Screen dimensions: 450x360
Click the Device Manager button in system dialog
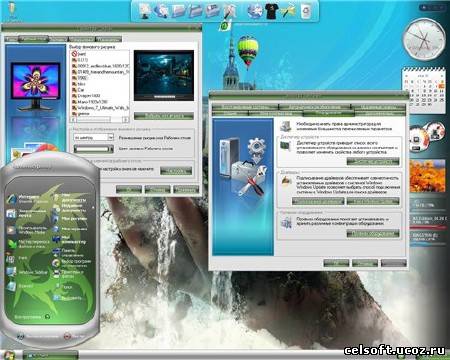(x=373, y=162)
